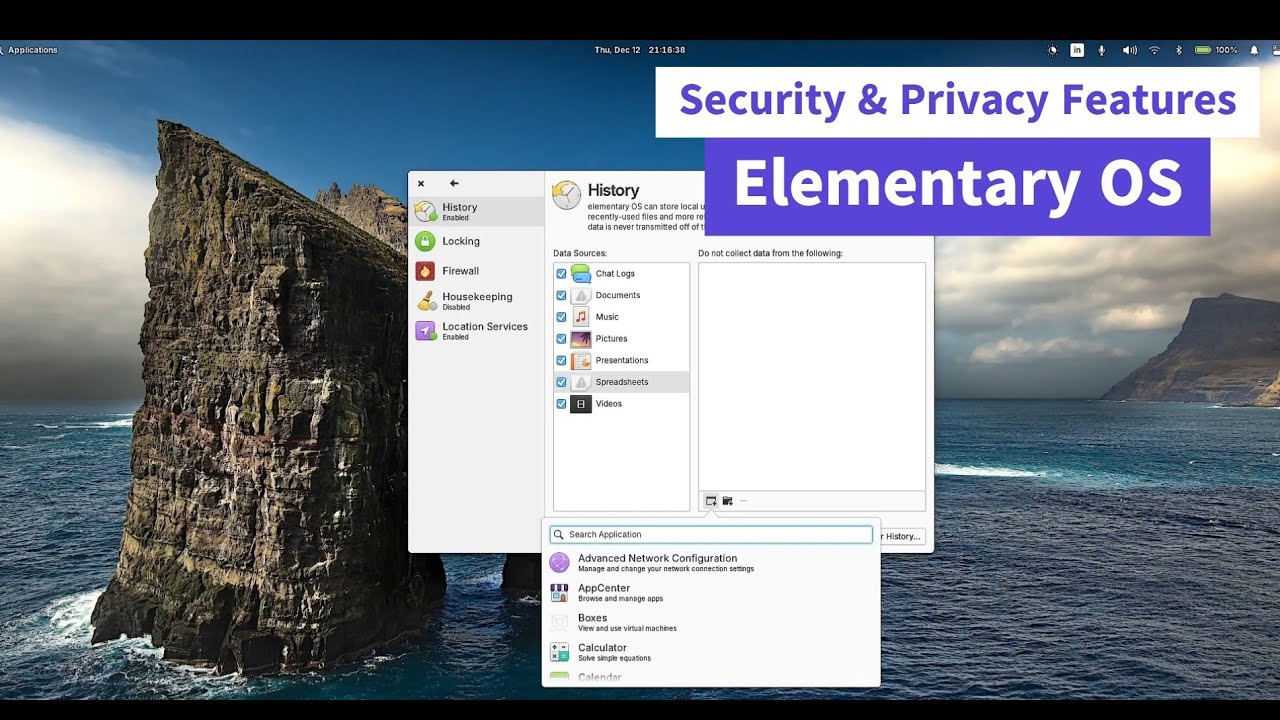Open the Locking section
Image resolution: width=1280 pixels, height=720 pixels.
click(x=477, y=241)
